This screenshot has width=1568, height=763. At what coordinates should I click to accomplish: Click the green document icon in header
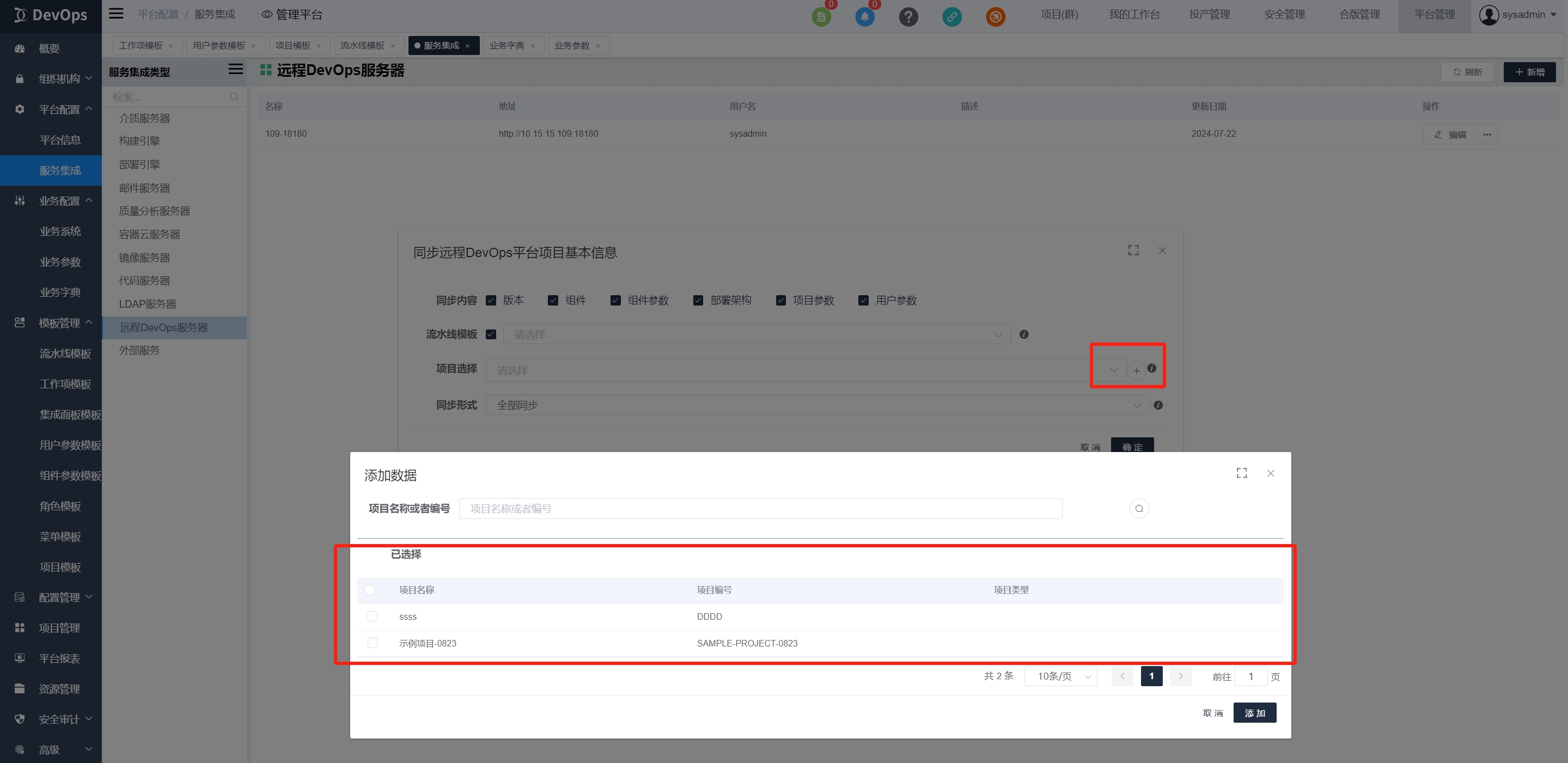tap(821, 16)
